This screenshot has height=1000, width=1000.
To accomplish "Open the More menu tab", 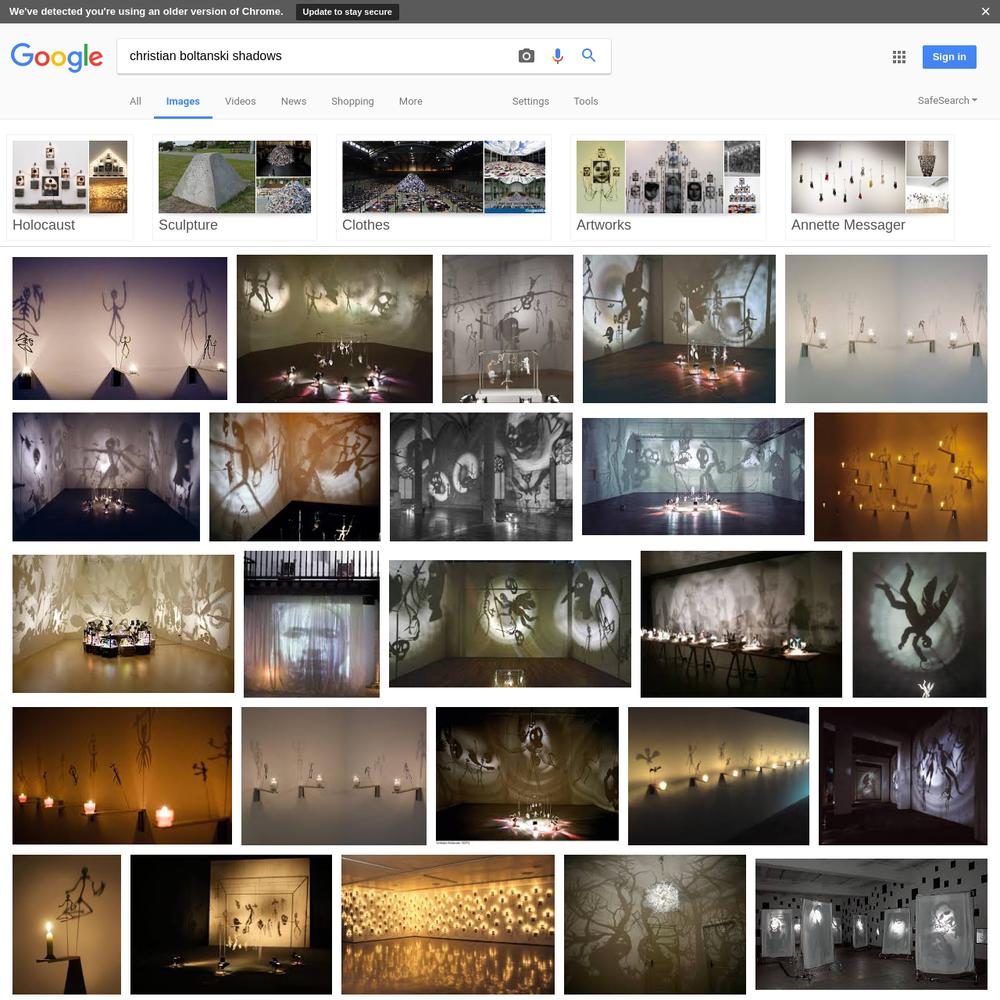I will pos(411,101).
